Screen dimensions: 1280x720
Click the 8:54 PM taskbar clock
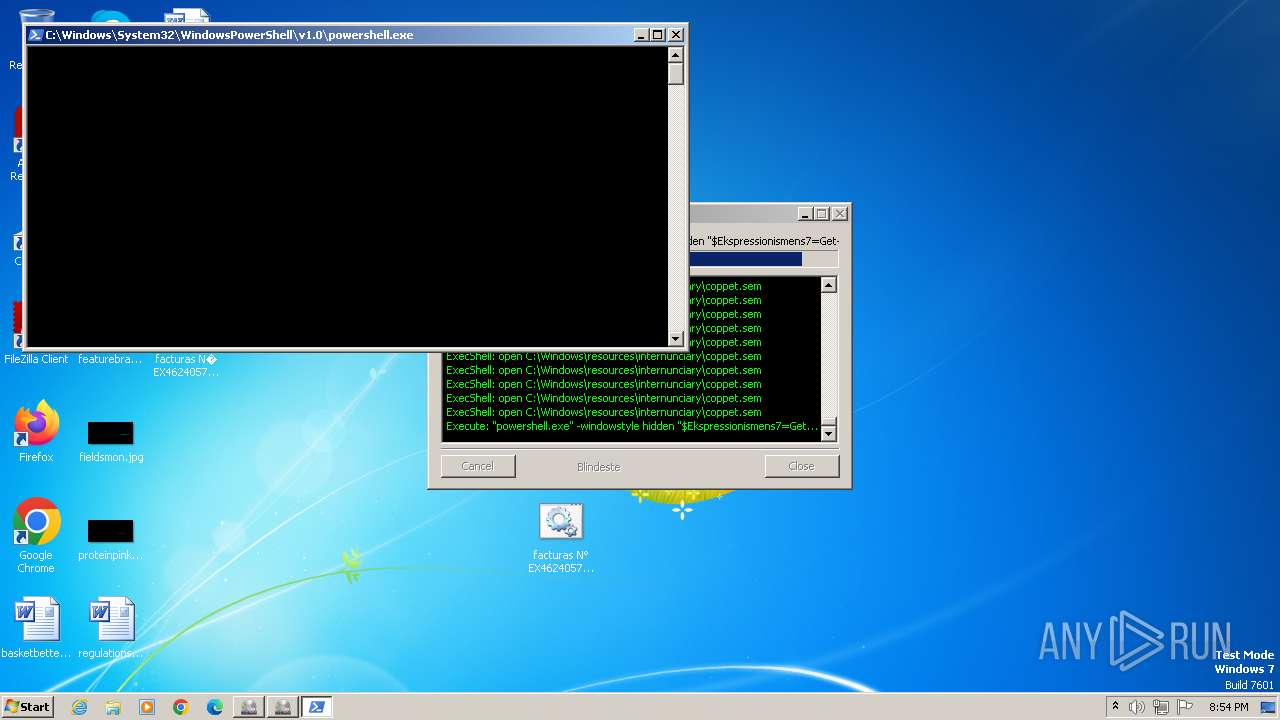(x=1228, y=707)
